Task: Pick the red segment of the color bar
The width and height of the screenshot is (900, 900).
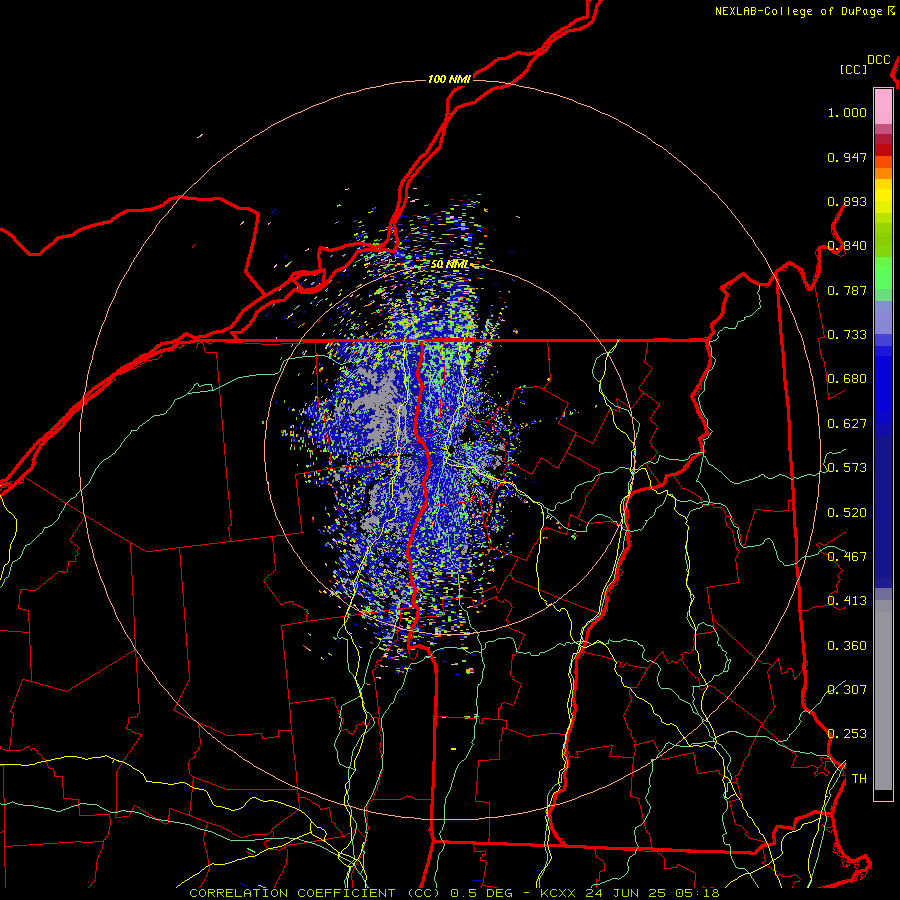Action: [x=883, y=150]
